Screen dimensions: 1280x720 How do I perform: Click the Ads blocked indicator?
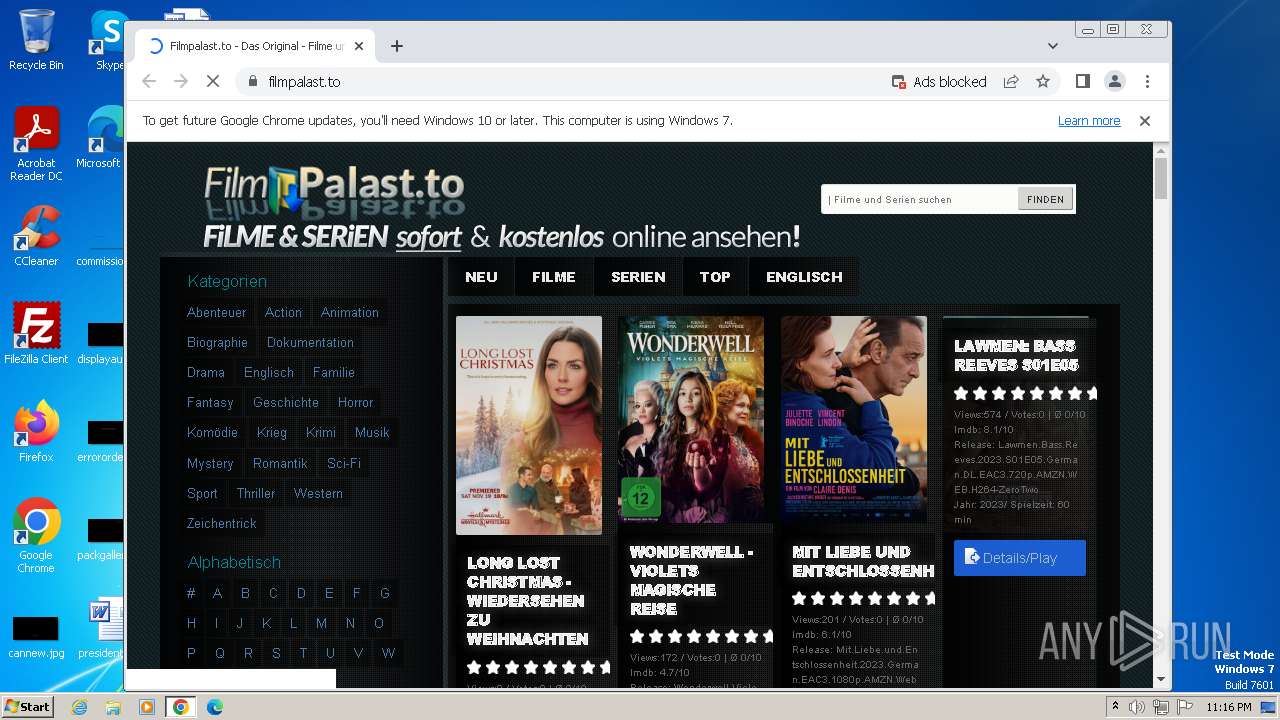click(939, 82)
